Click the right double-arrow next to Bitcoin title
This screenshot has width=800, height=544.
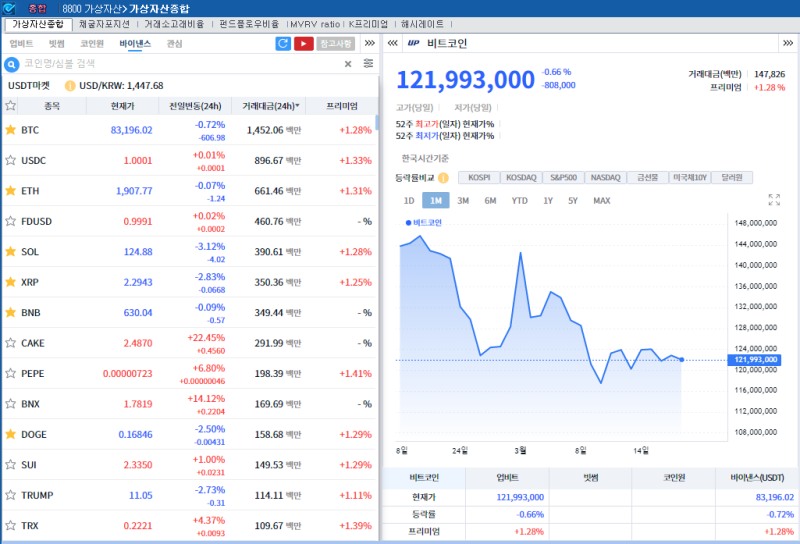click(788, 43)
